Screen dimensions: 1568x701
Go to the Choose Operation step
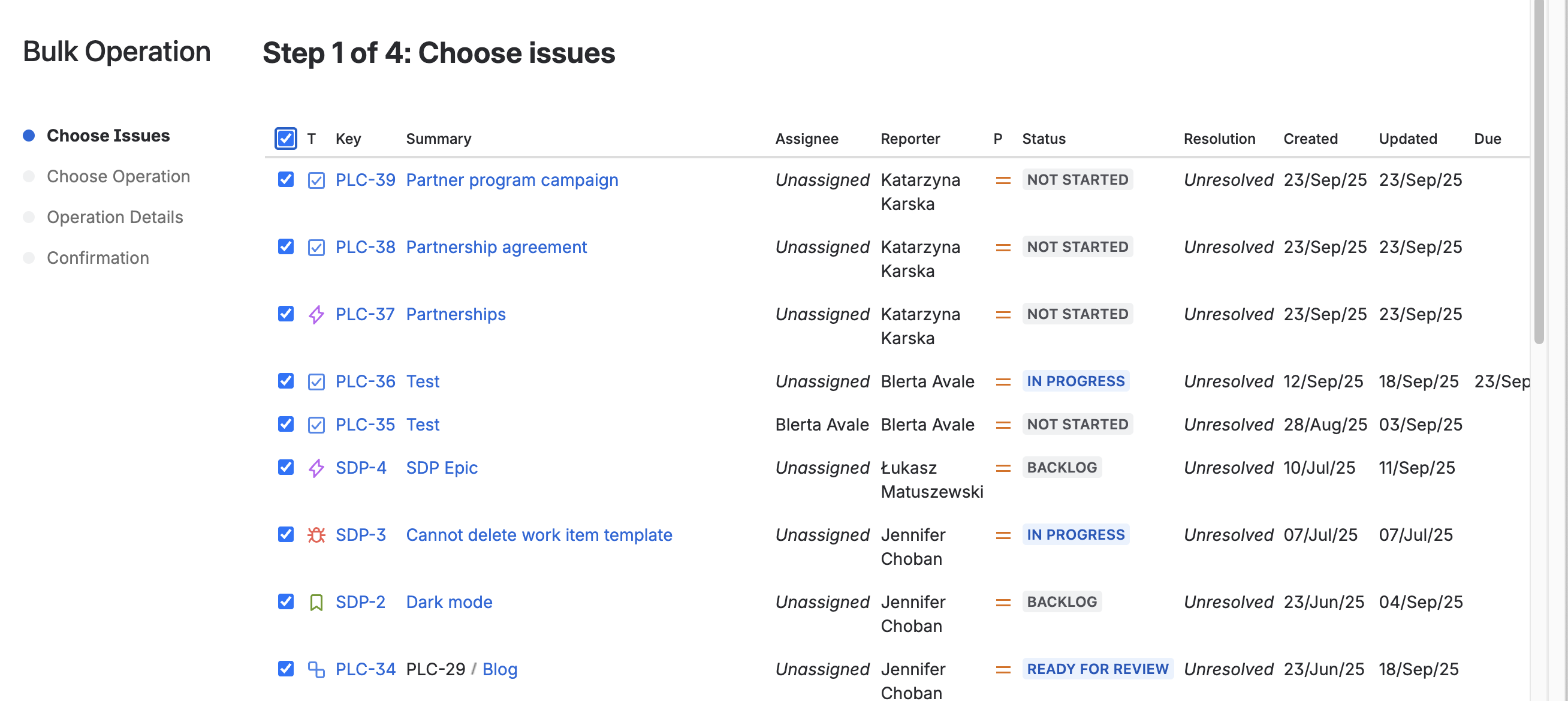click(119, 177)
